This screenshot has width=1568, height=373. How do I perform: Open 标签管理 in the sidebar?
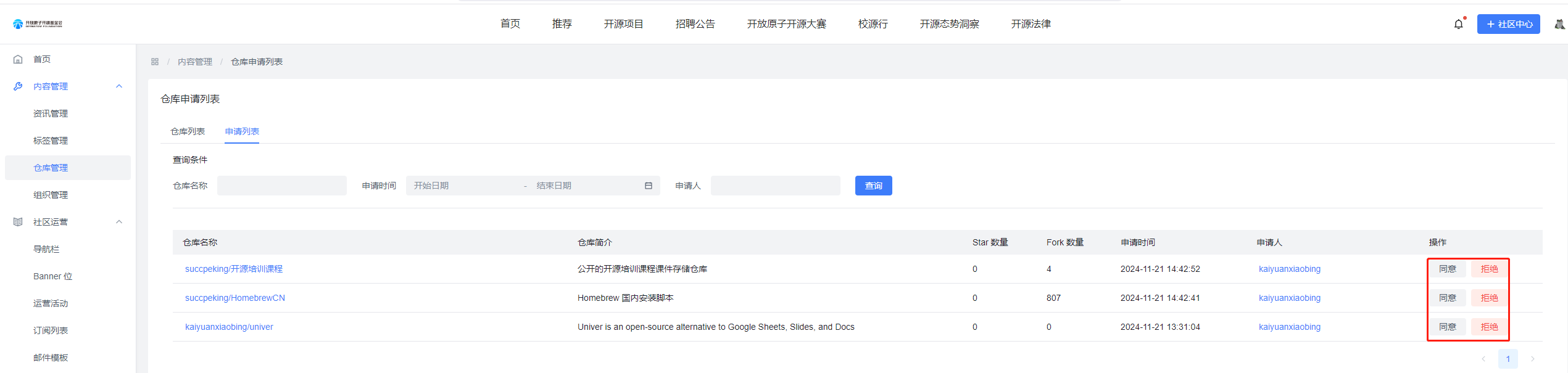(x=51, y=141)
